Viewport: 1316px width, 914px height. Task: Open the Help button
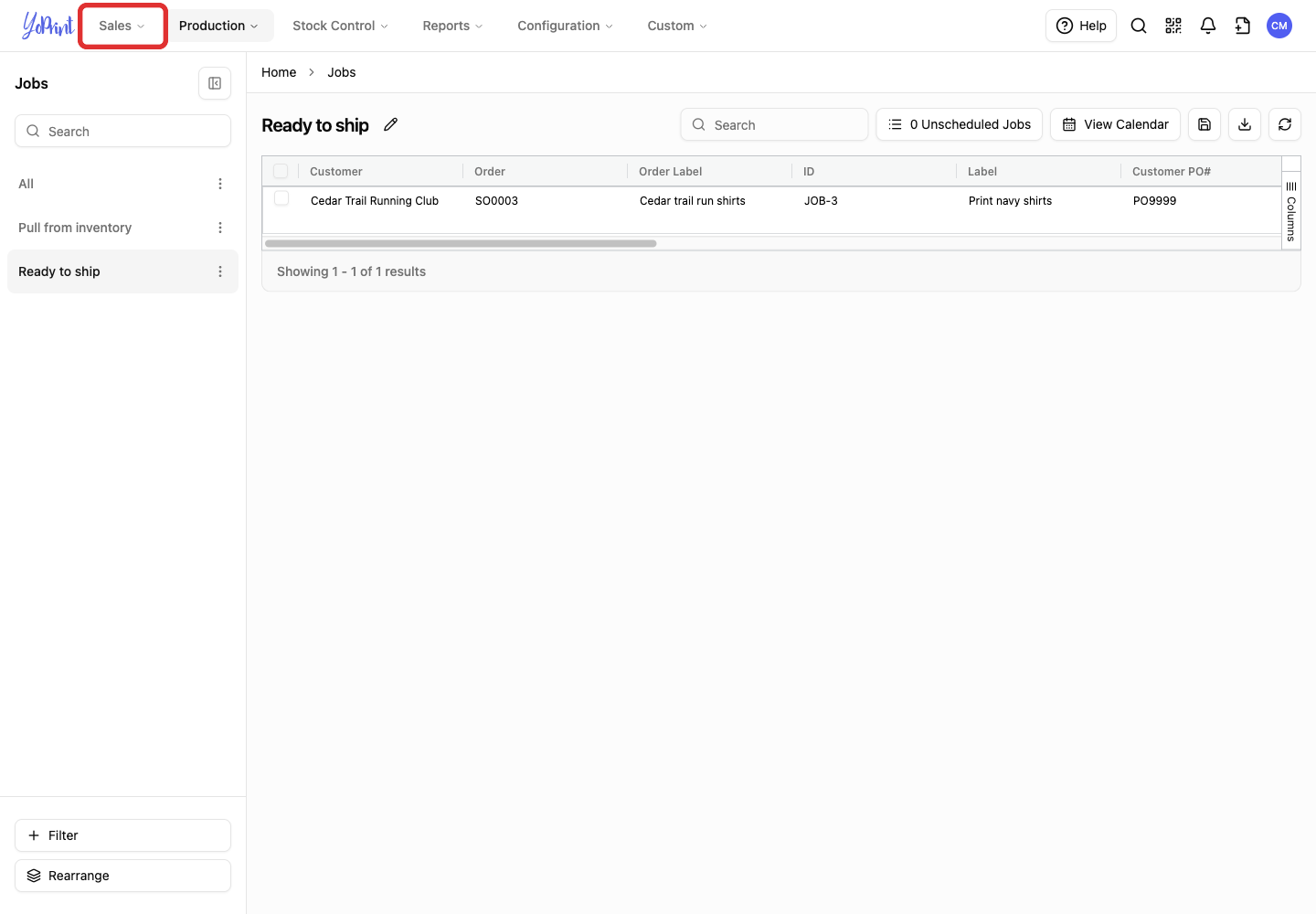pos(1081,26)
